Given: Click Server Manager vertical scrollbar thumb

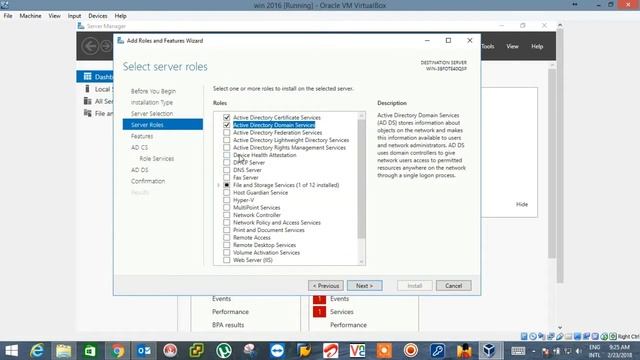Looking at the screenshot, I should [x=552, y=163].
